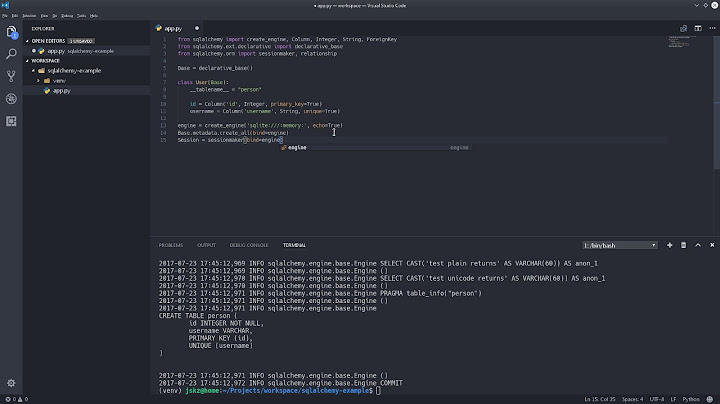Change the UTF-8 encoding in status bar

coord(657,399)
